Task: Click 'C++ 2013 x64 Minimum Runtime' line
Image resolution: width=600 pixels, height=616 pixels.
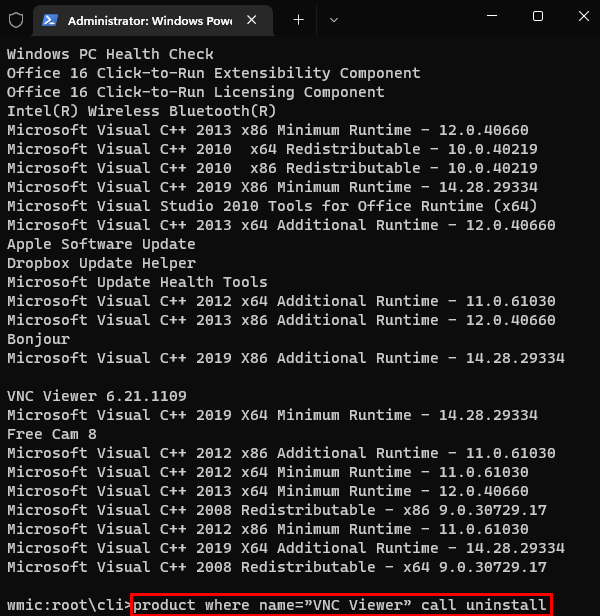Action: pos(268,491)
